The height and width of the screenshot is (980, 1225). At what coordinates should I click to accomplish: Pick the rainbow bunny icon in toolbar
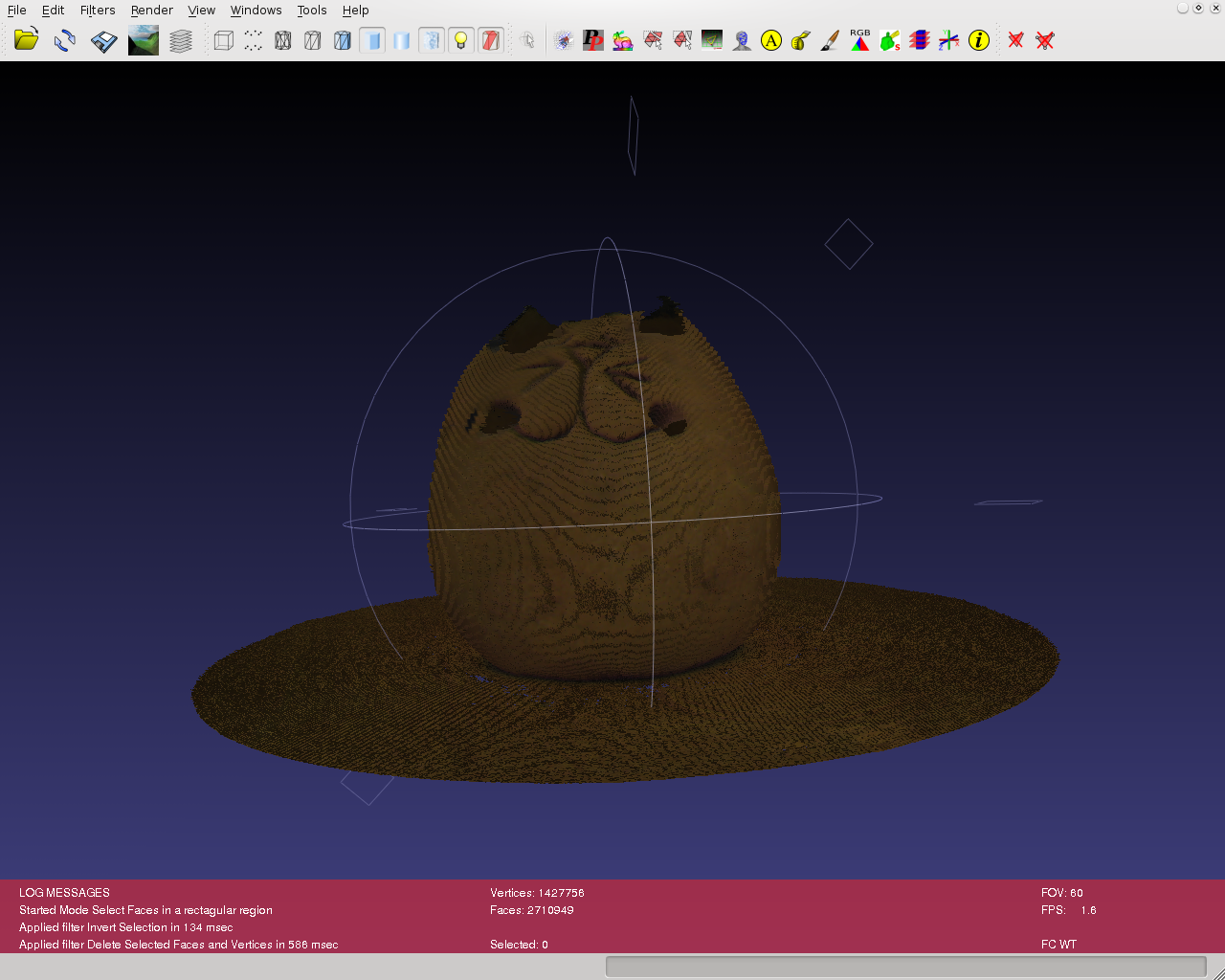623,40
